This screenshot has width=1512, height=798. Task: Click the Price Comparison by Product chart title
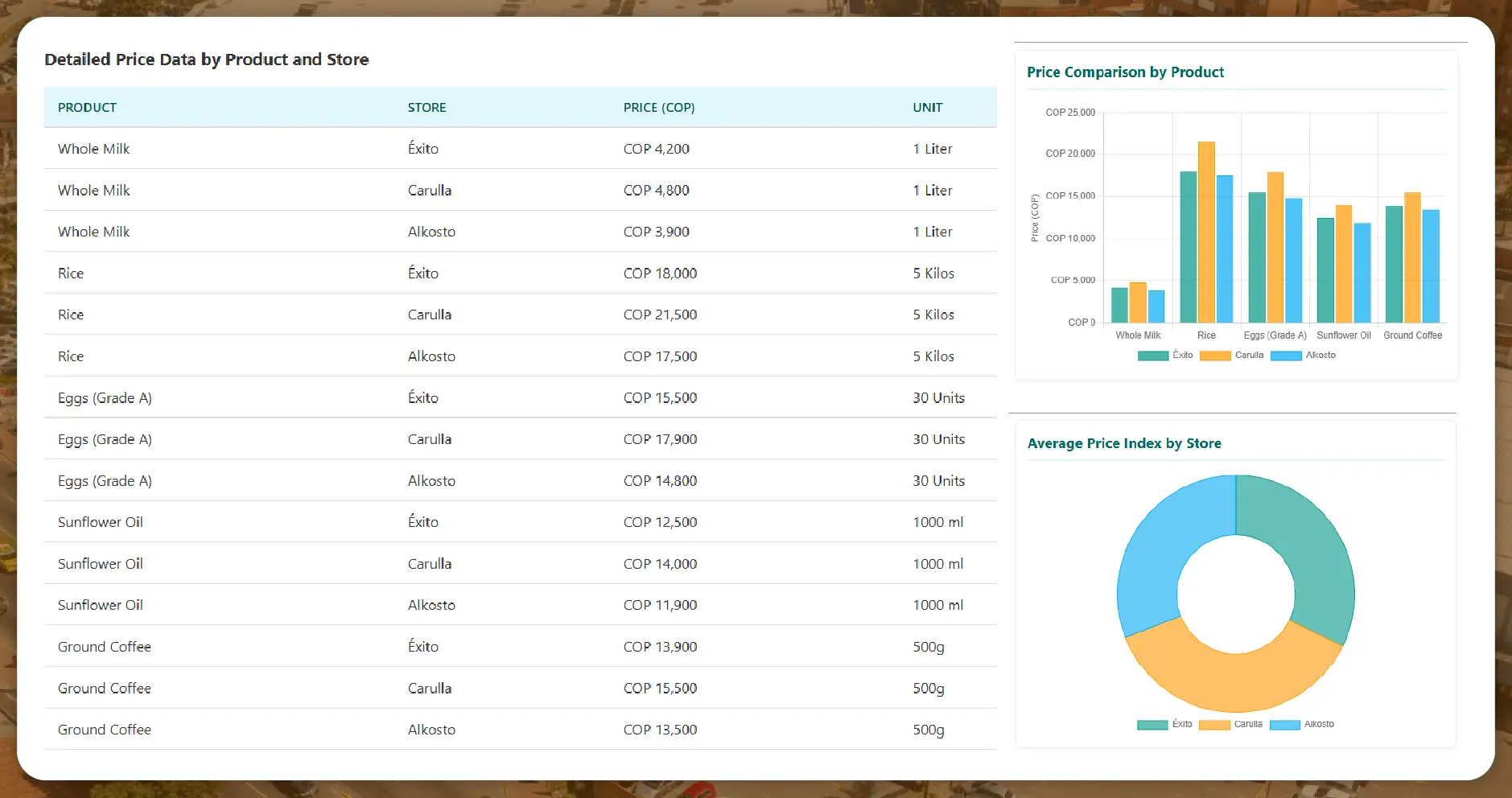point(1126,72)
